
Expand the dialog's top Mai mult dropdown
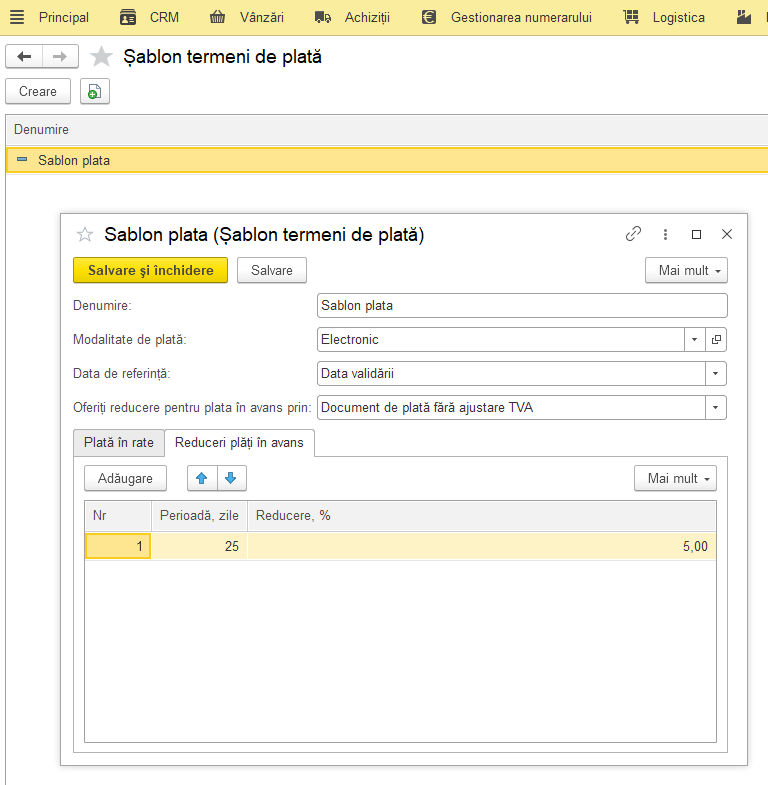point(686,270)
